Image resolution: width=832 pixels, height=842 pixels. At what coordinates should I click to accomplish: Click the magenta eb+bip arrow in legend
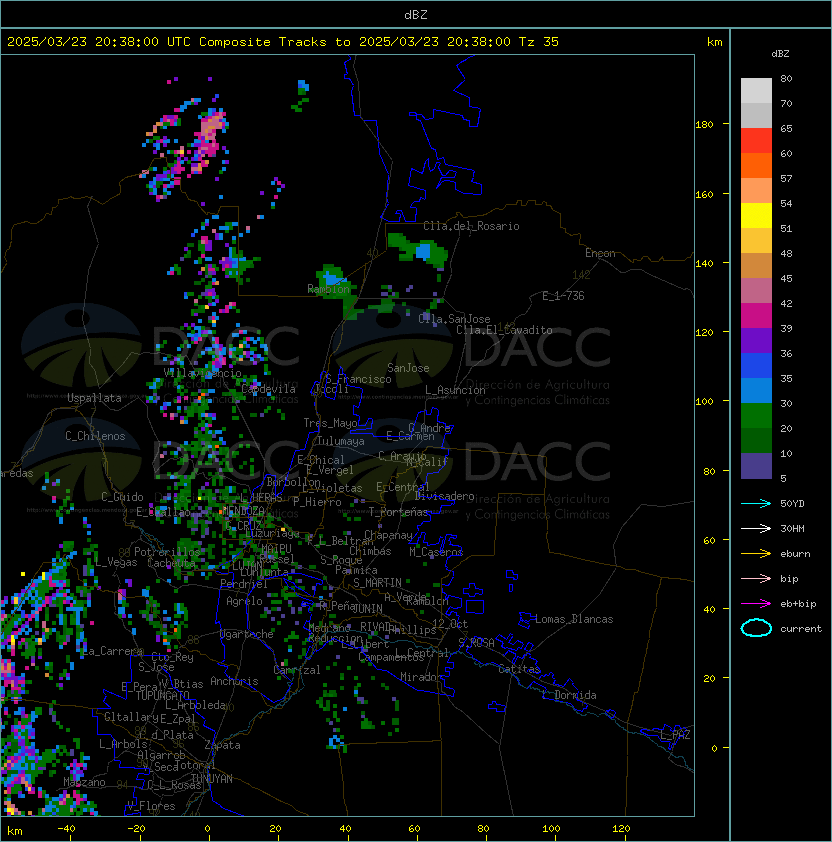(x=756, y=604)
